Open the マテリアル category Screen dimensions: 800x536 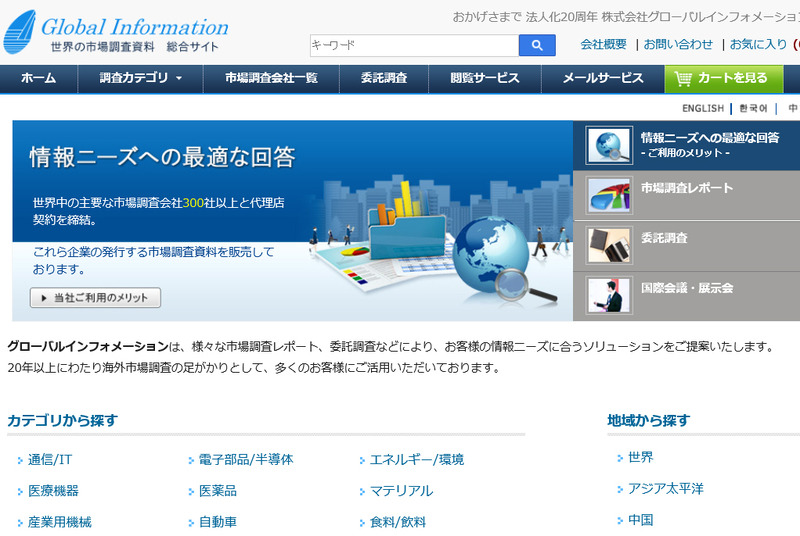pyautogui.click(x=401, y=491)
